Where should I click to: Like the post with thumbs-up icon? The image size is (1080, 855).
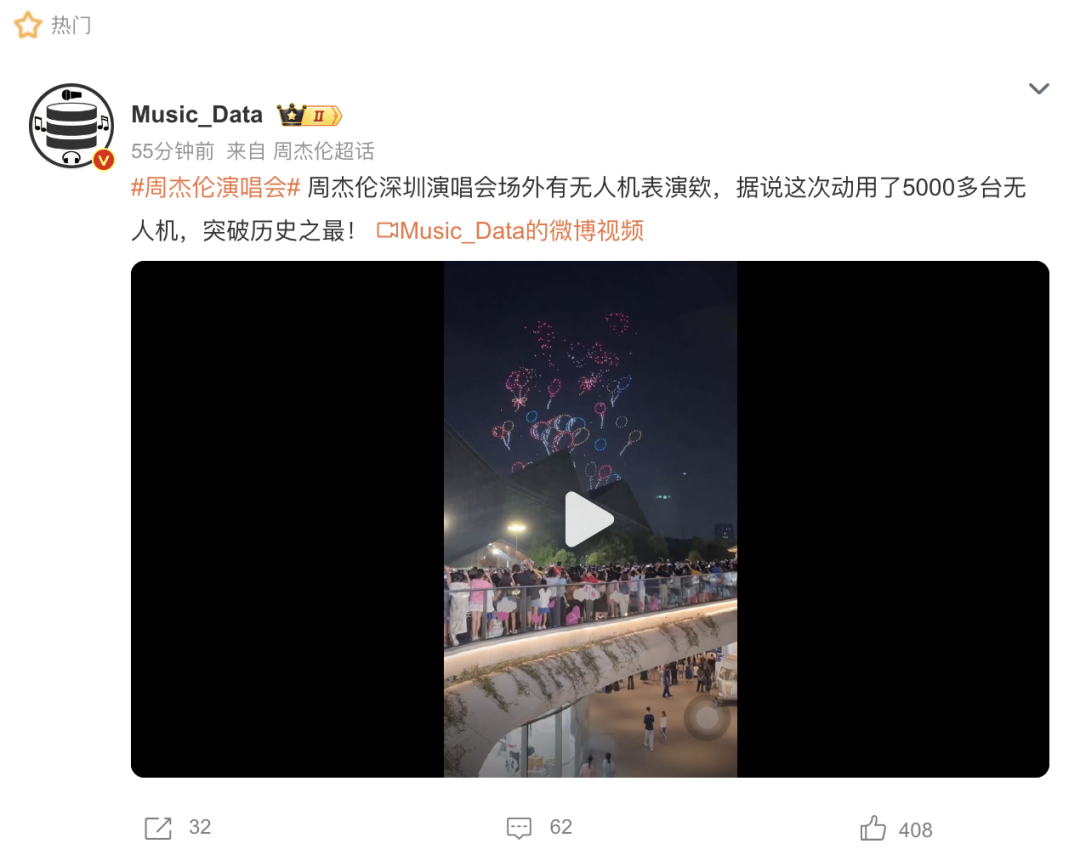873,827
